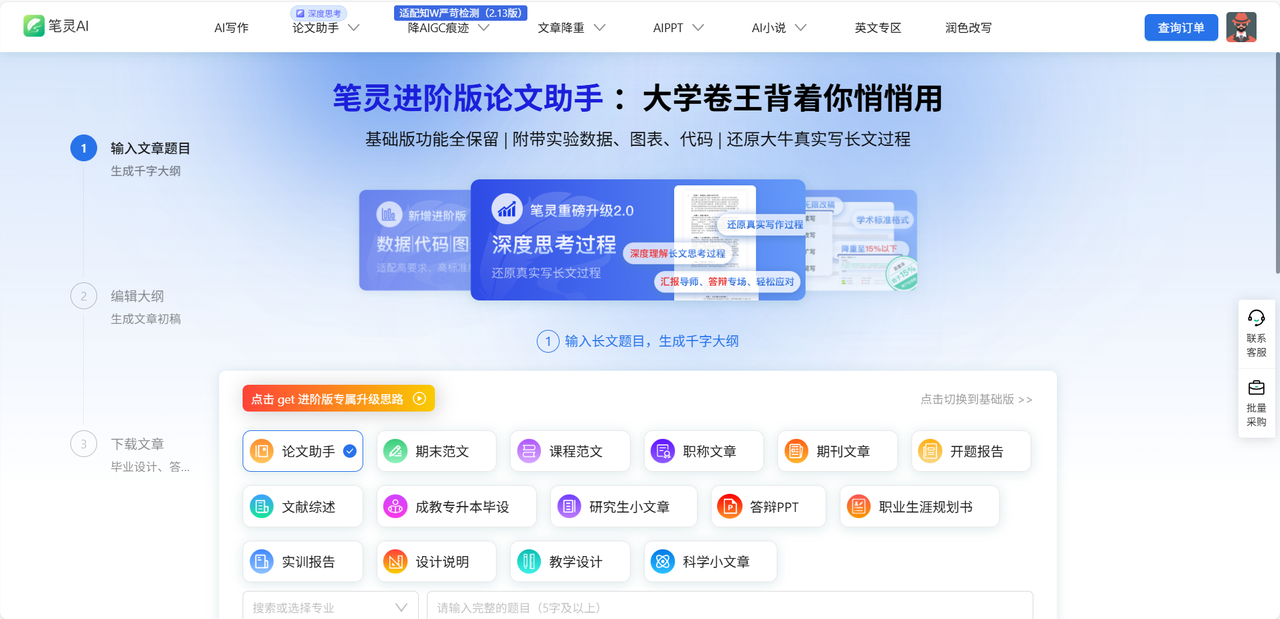1280x619 pixels.
Task: Click the green 期末范文 icon
Action: (395, 451)
